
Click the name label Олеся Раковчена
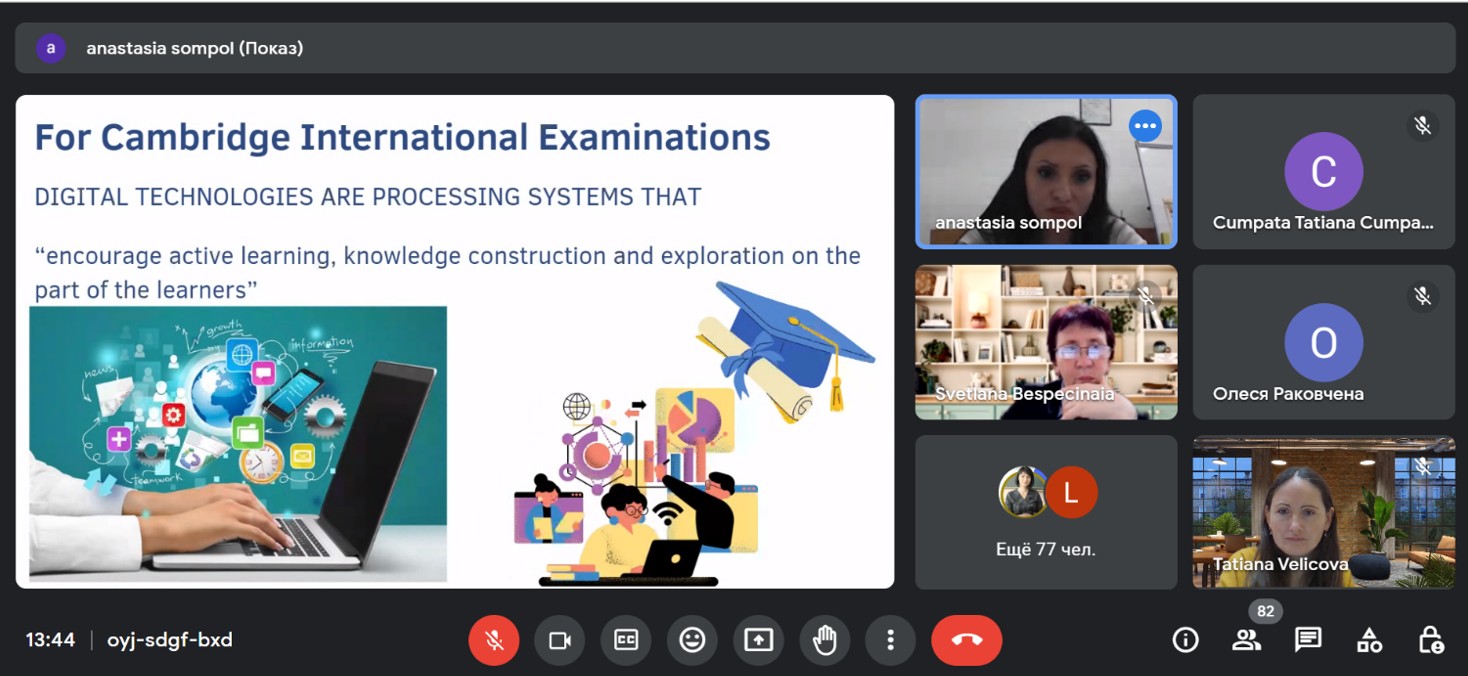click(x=1288, y=393)
